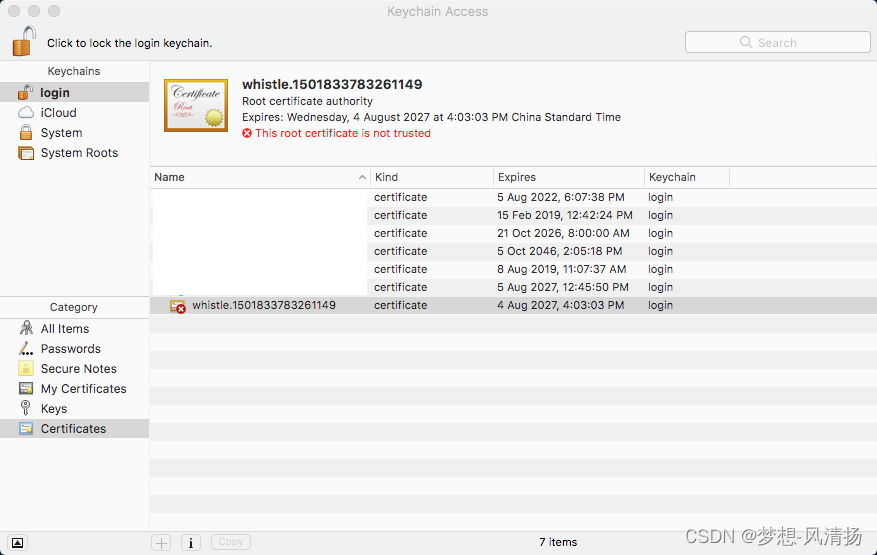
Task: Click the iCloud cloud icon
Action: pos(26,112)
